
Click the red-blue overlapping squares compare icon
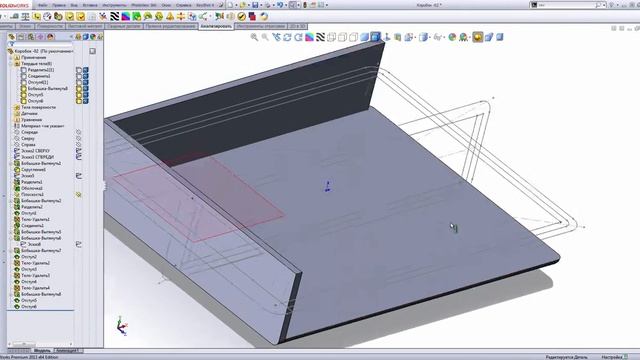(x=252, y=16)
